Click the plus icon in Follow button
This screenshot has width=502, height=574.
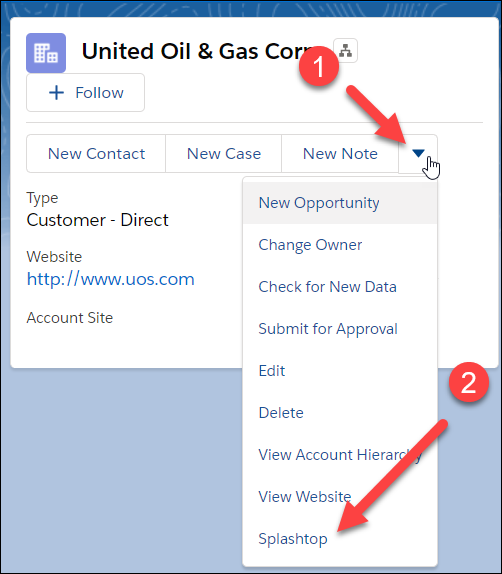[x=56, y=93]
